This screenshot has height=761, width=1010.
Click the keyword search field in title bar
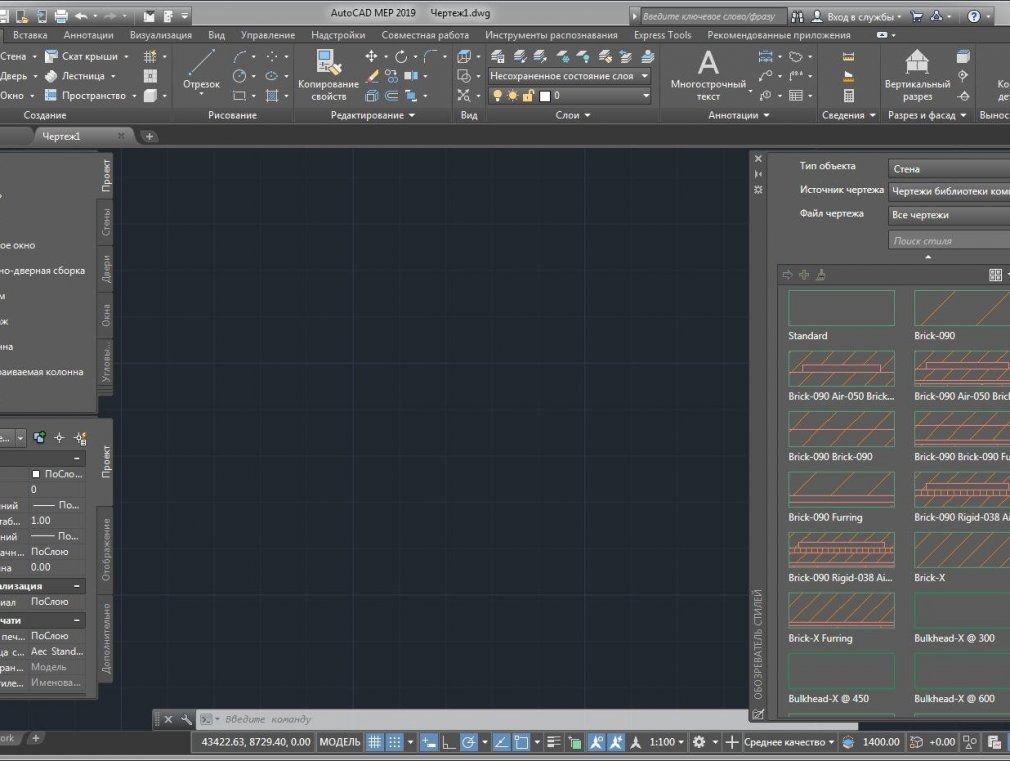pyautogui.click(x=712, y=16)
